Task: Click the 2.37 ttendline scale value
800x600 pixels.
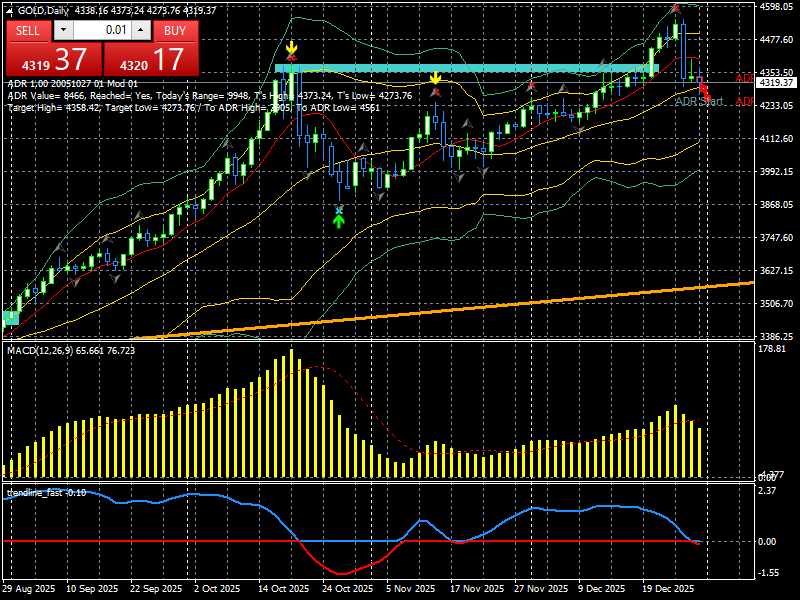Action: tap(767, 491)
